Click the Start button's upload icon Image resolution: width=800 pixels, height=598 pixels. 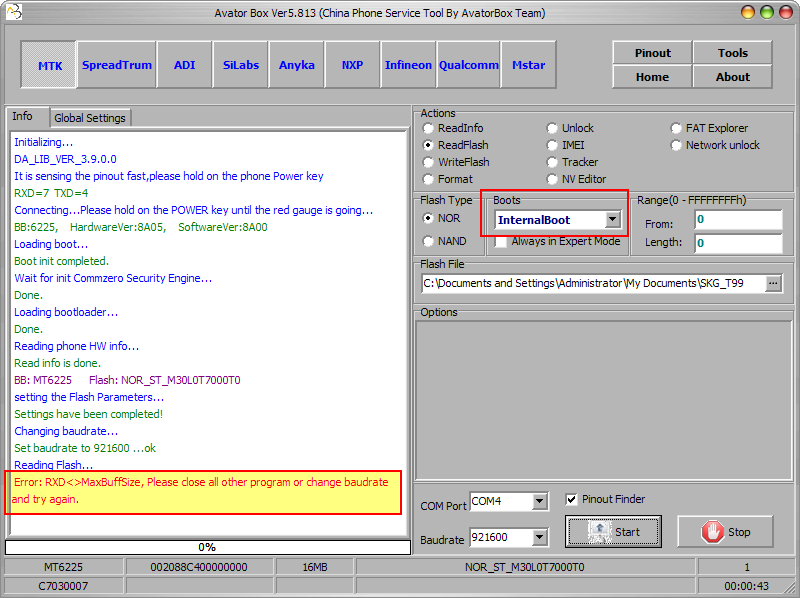[599, 531]
